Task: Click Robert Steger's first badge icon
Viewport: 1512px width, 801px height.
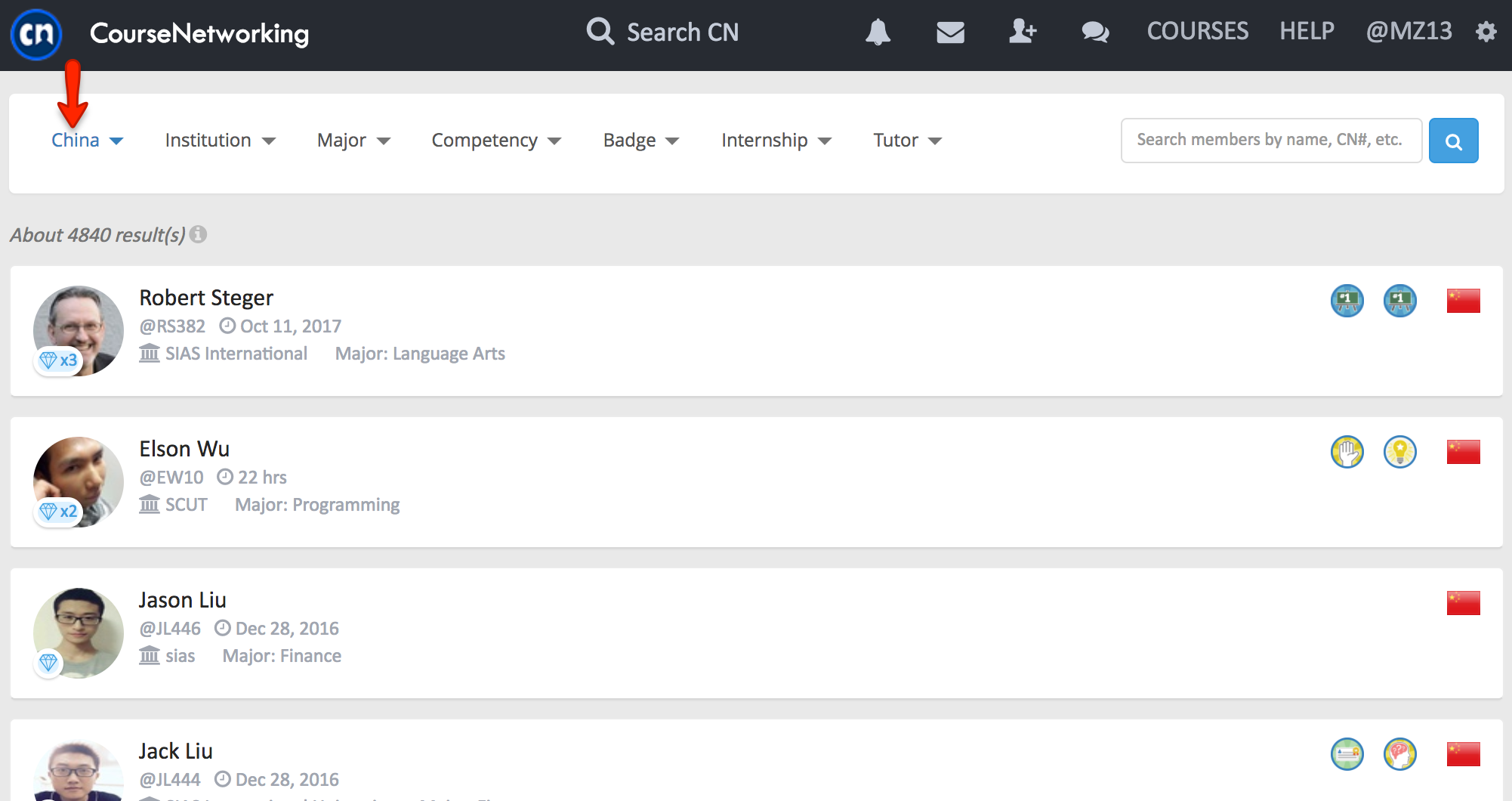Action: coord(1347,301)
